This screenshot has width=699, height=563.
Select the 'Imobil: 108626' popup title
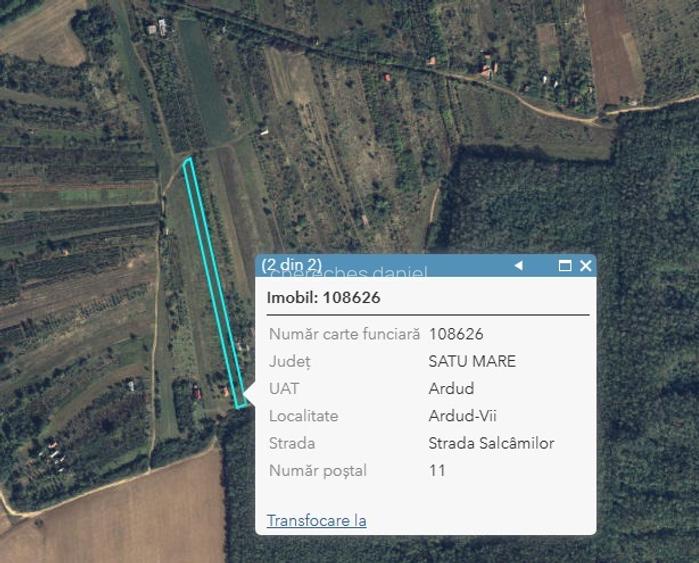pyautogui.click(x=323, y=297)
